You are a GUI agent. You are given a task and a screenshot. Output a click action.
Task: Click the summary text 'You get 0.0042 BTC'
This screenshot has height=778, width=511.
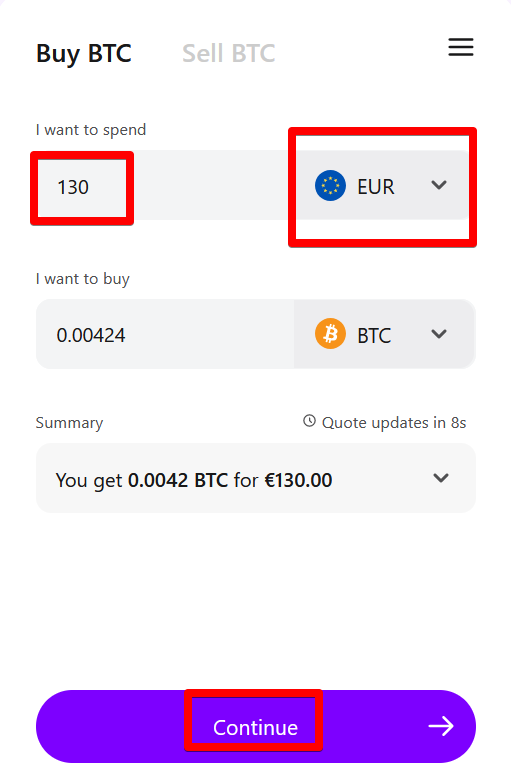pos(142,480)
